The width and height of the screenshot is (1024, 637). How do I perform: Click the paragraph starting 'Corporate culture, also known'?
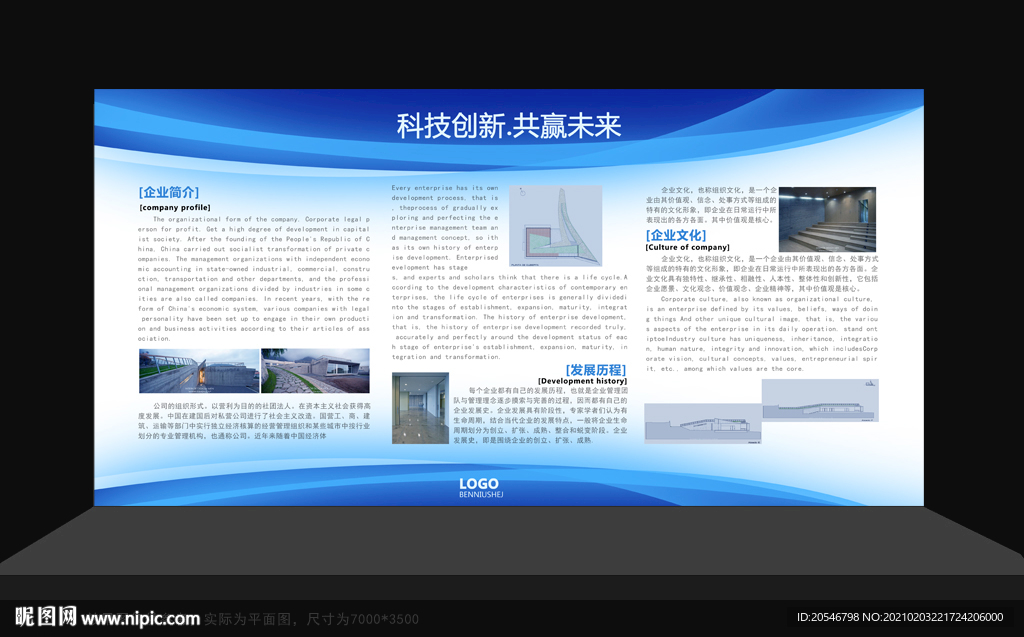tap(762, 334)
